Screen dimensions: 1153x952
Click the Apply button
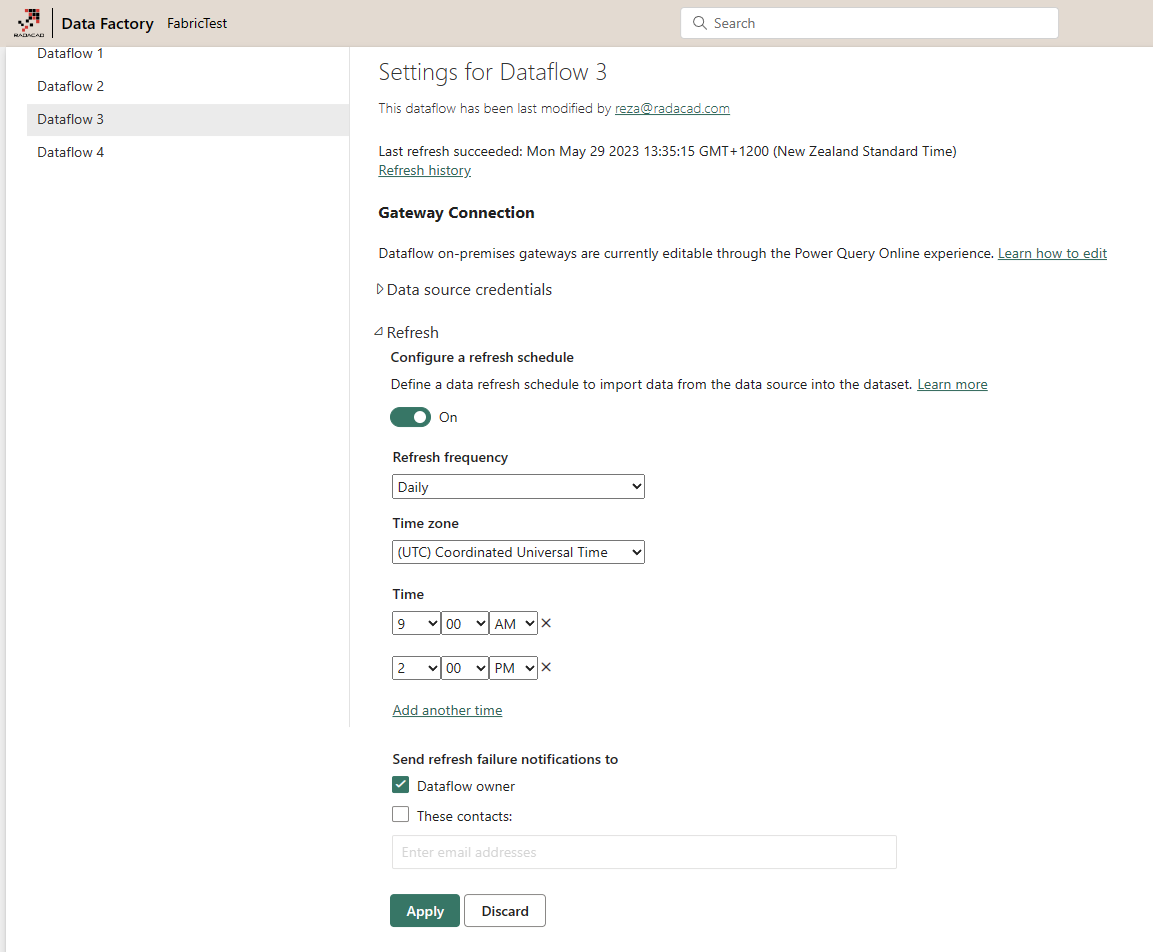click(x=425, y=911)
